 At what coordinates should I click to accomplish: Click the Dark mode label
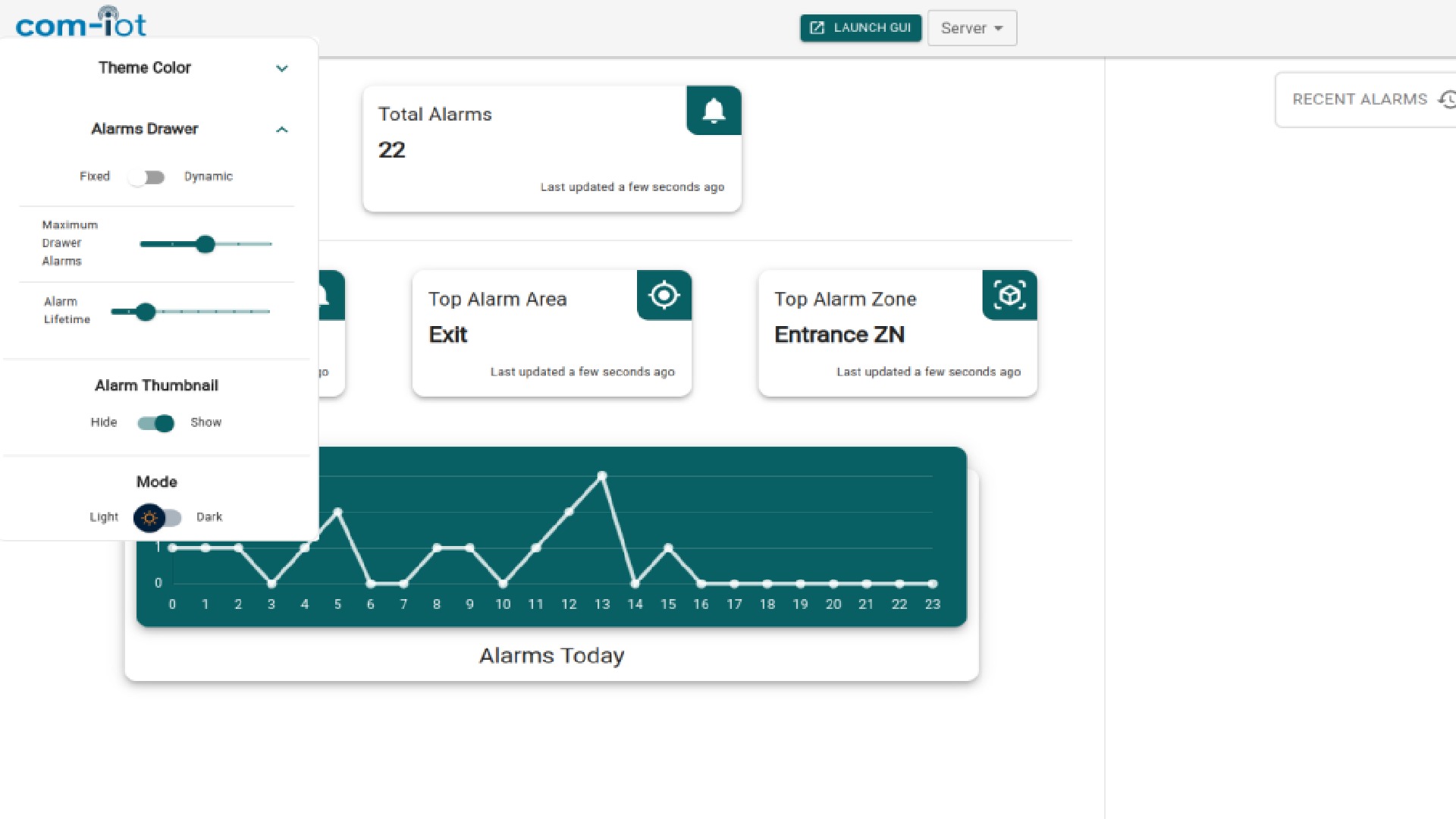point(209,517)
